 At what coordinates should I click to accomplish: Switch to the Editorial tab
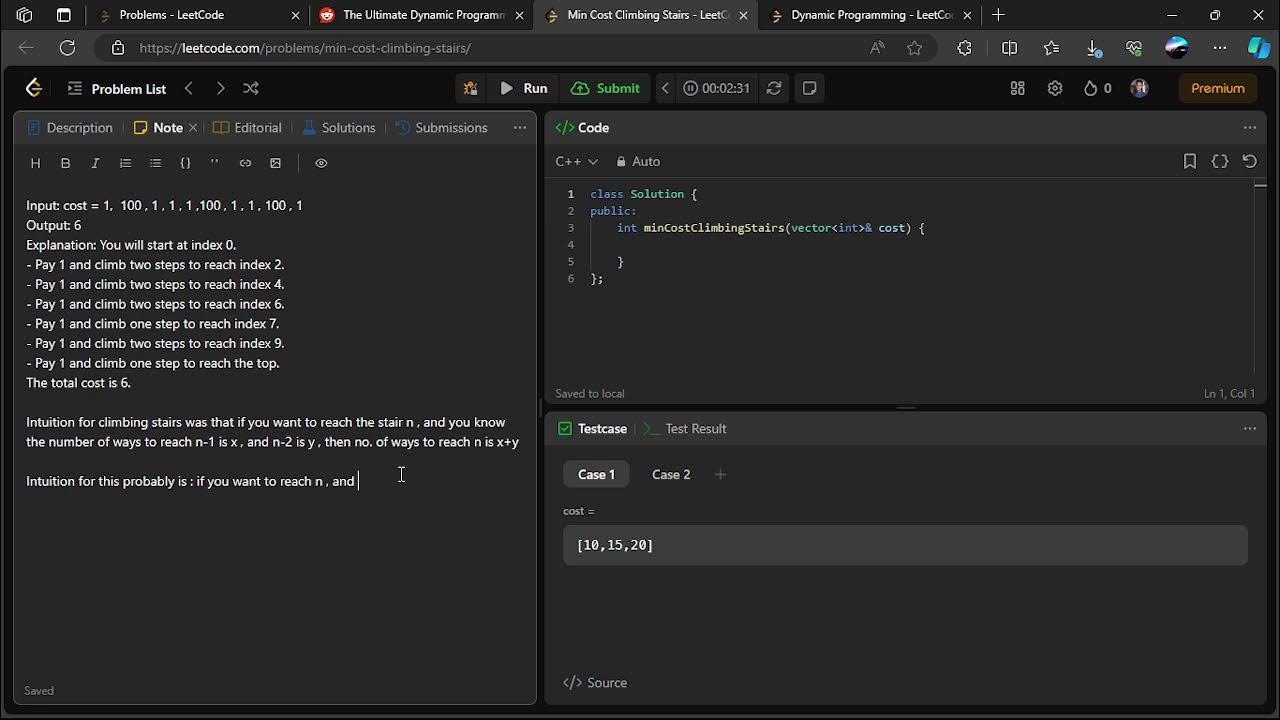point(247,127)
